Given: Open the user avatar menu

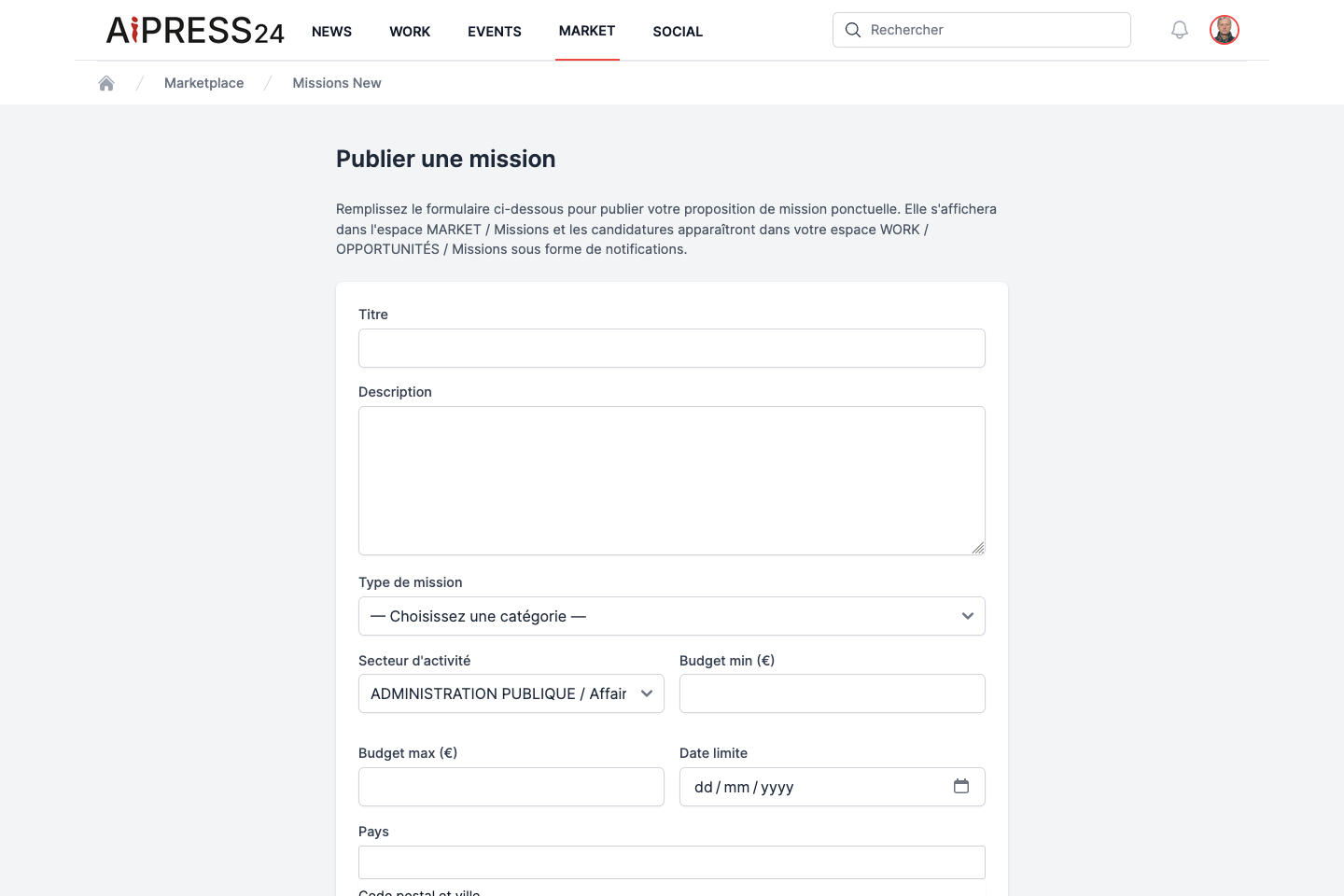Looking at the screenshot, I should [x=1225, y=30].
